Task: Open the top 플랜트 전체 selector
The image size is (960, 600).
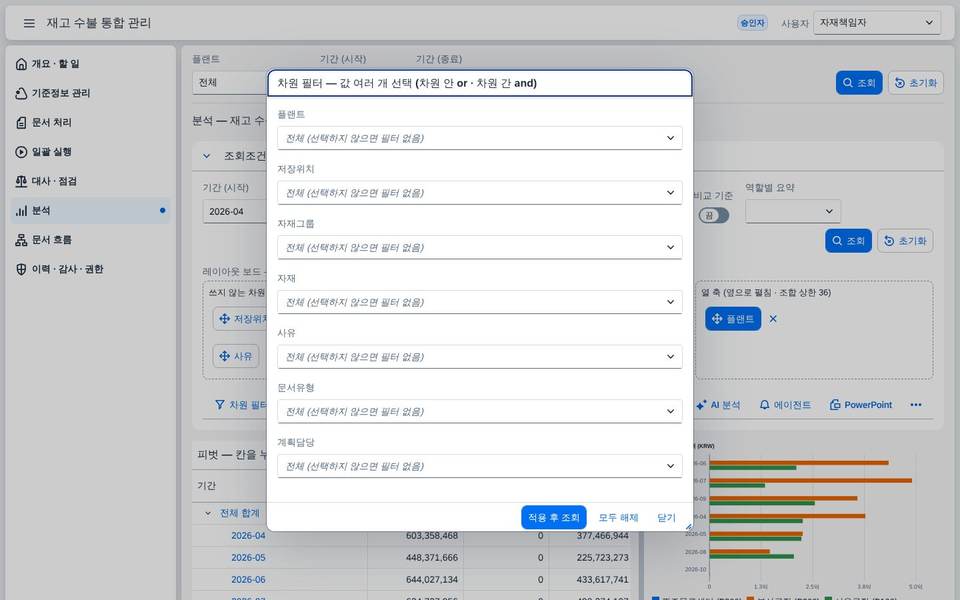Action: point(230,83)
